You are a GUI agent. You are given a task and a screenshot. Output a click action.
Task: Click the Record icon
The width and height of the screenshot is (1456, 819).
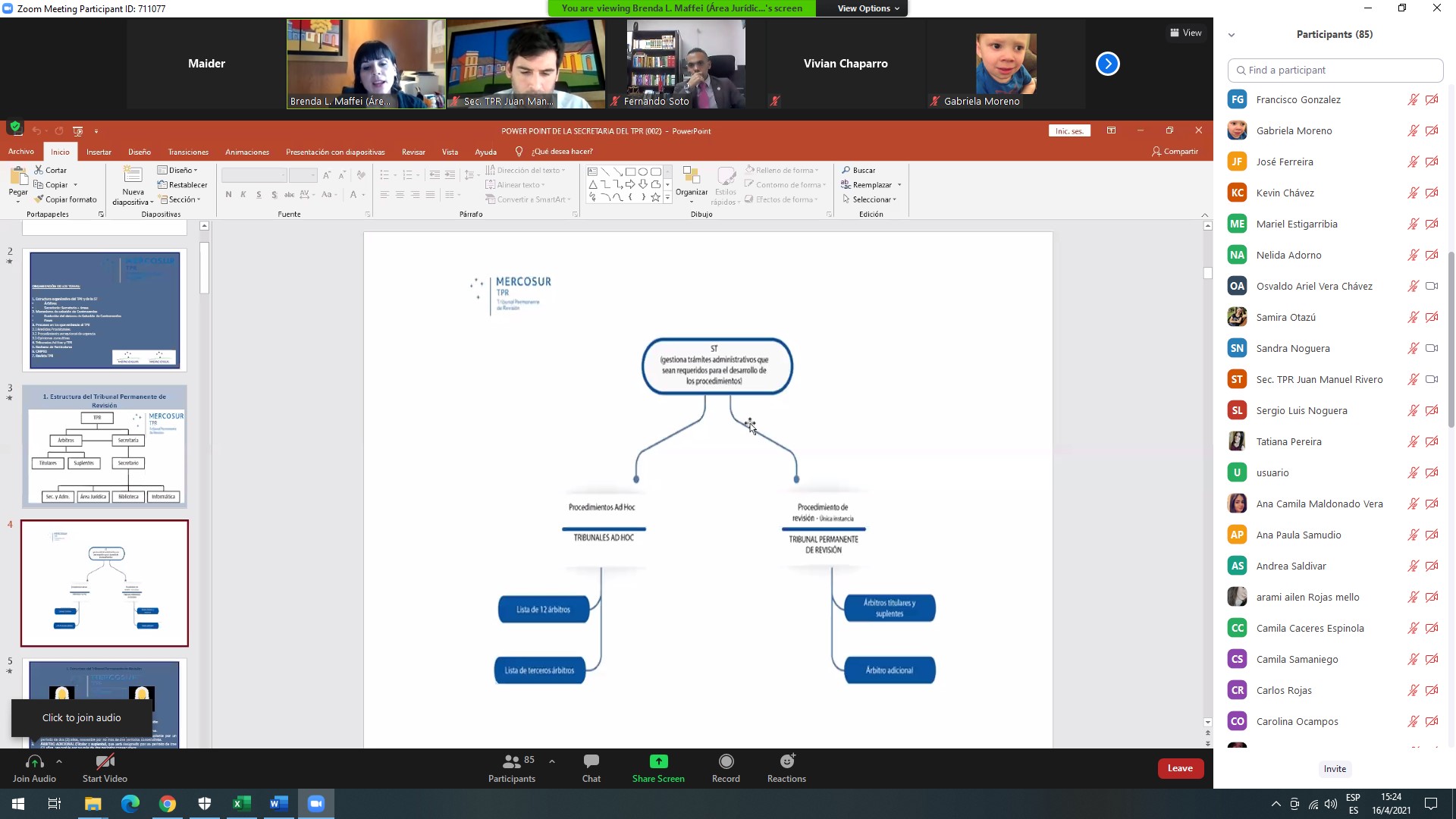[x=726, y=761]
